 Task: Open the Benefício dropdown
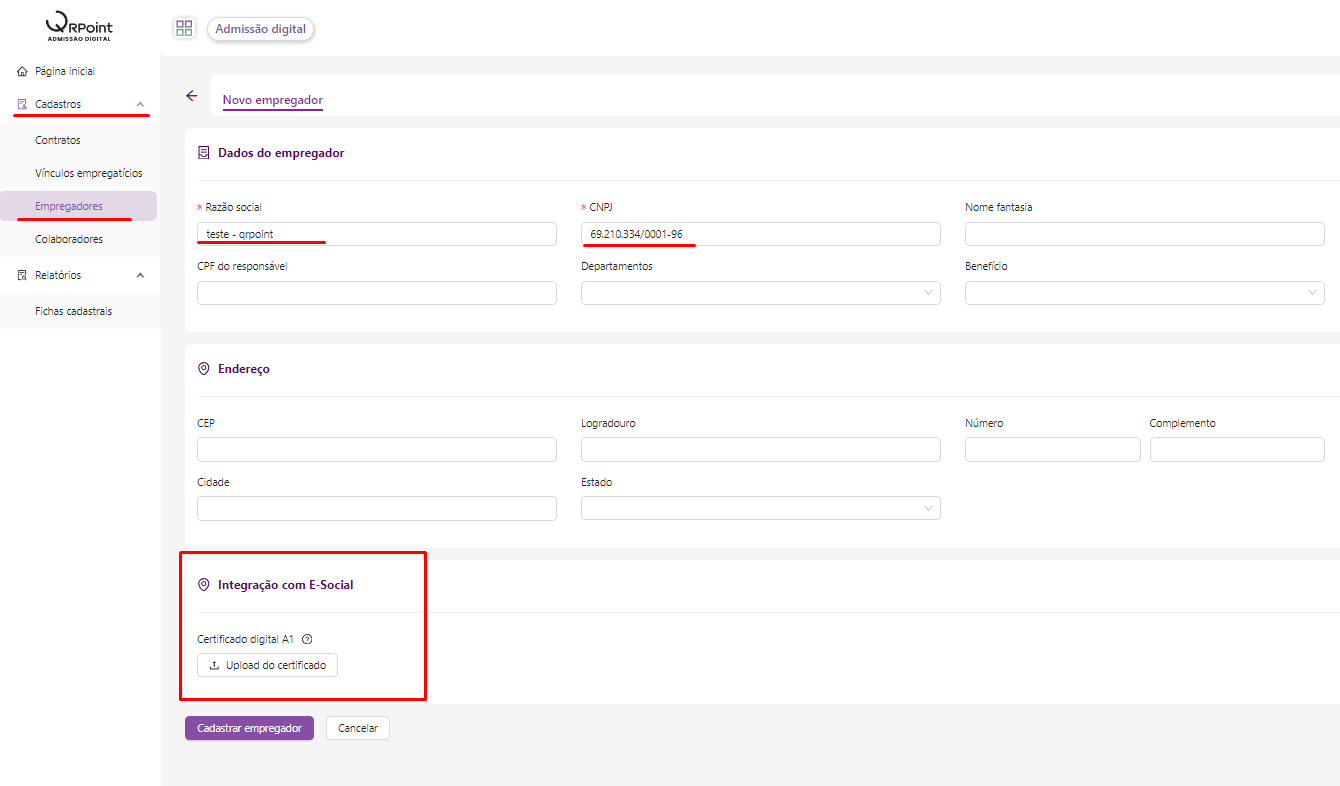tap(1144, 293)
